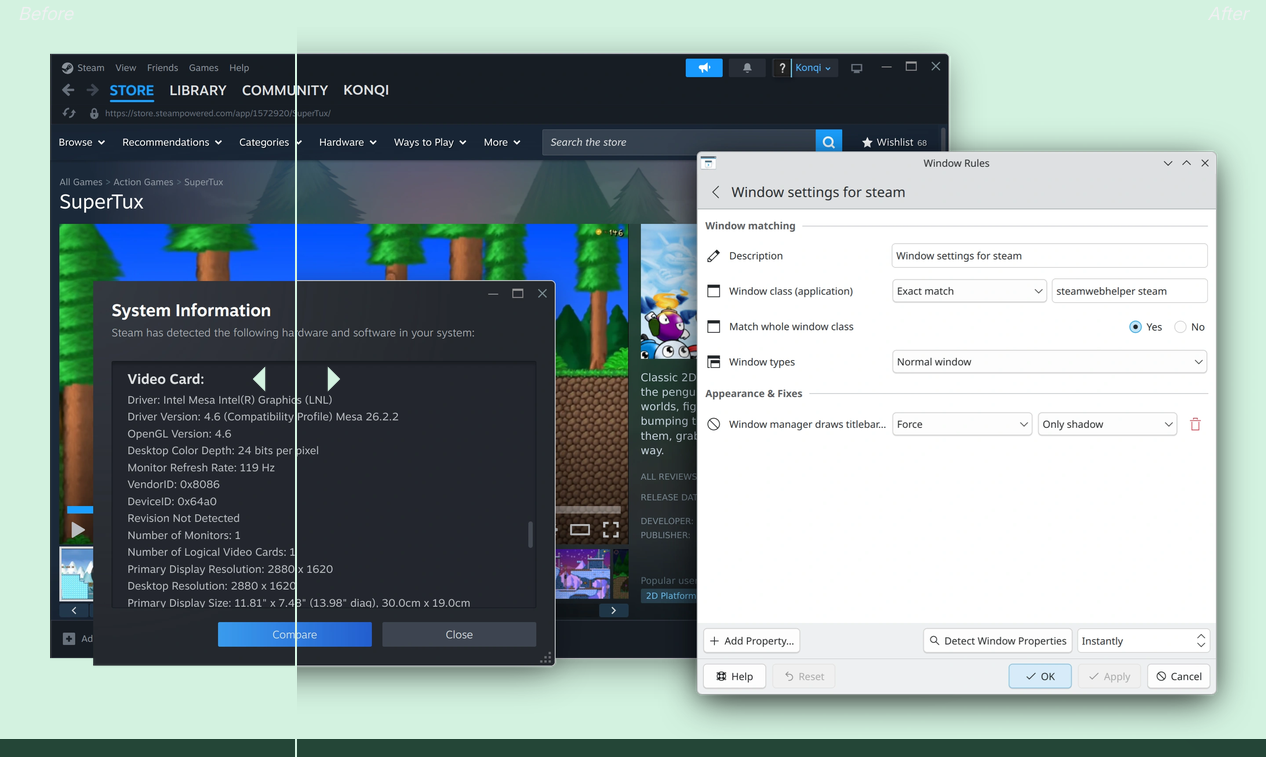Screen dimensions: 1266x757
Task: Click the steamwebhelper steam class field
Action: (x=1129, y=291)
